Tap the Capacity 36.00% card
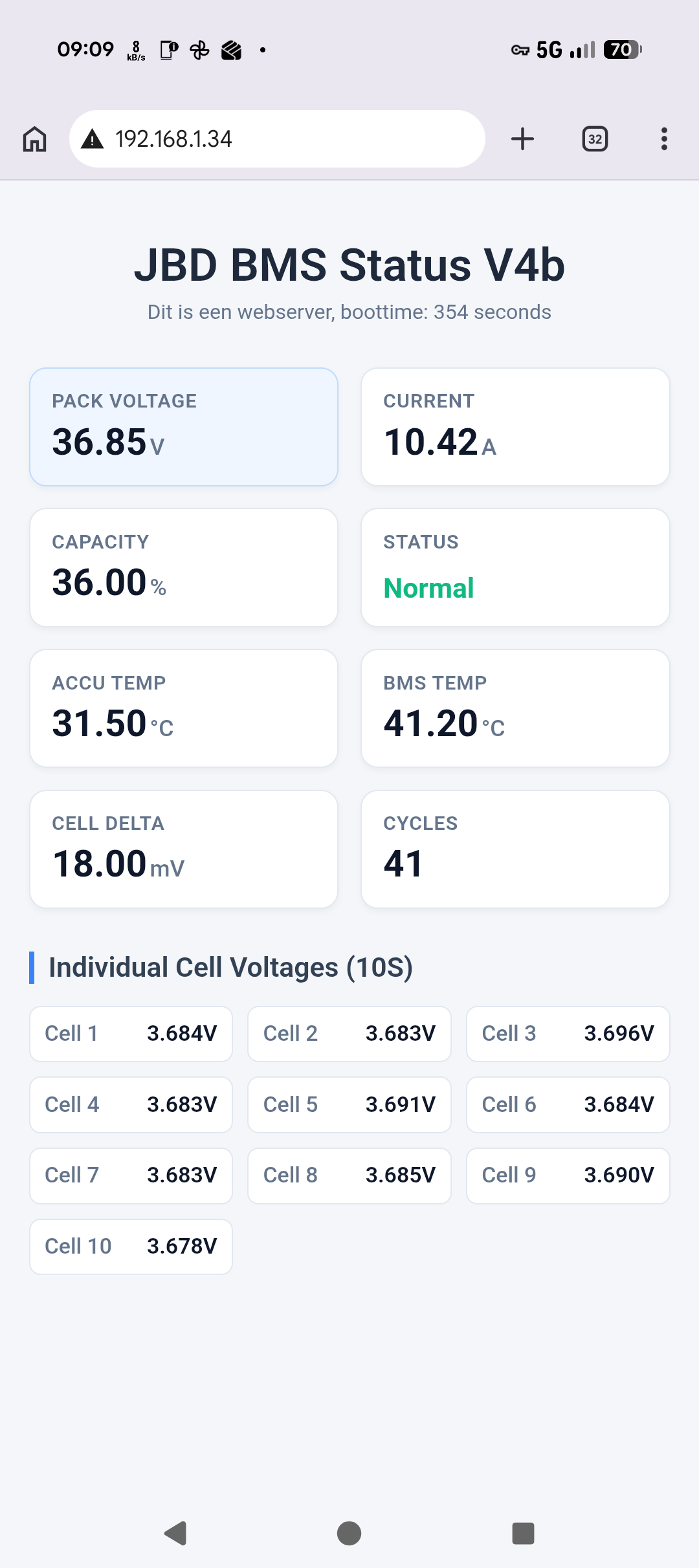This screenshot has height=1568, width=699. (x=184, y=567)
